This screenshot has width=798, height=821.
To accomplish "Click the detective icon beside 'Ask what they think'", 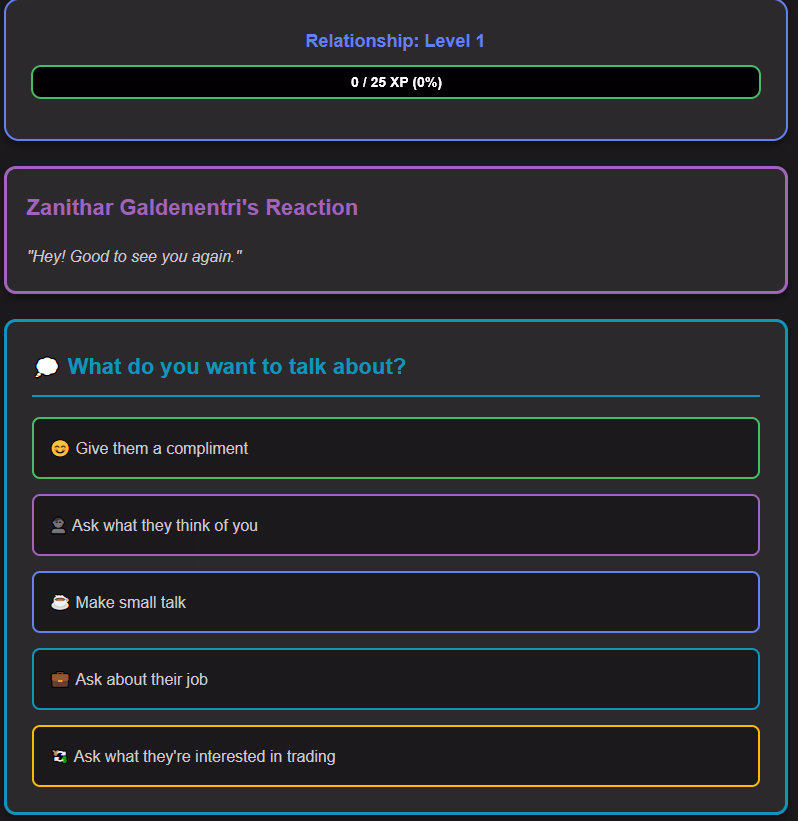I will click(x=59, y=525).
